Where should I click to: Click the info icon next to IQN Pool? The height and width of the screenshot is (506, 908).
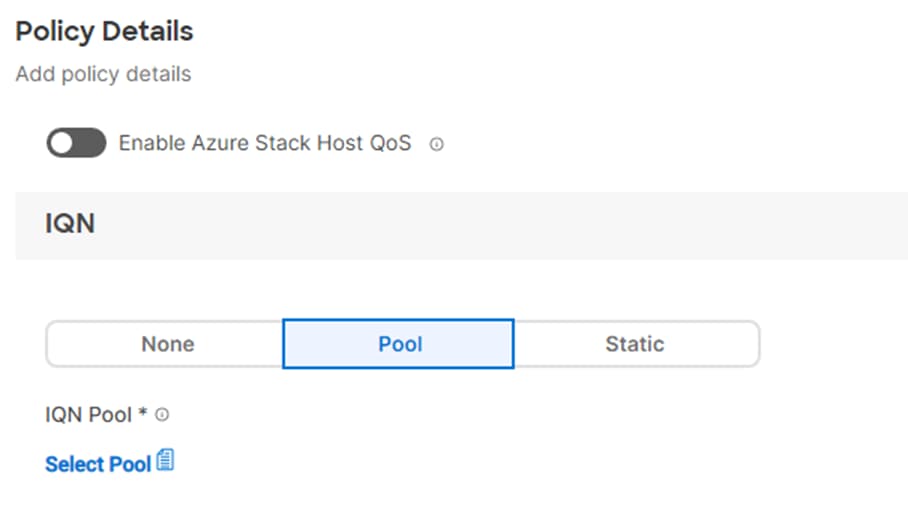(162, 415)
